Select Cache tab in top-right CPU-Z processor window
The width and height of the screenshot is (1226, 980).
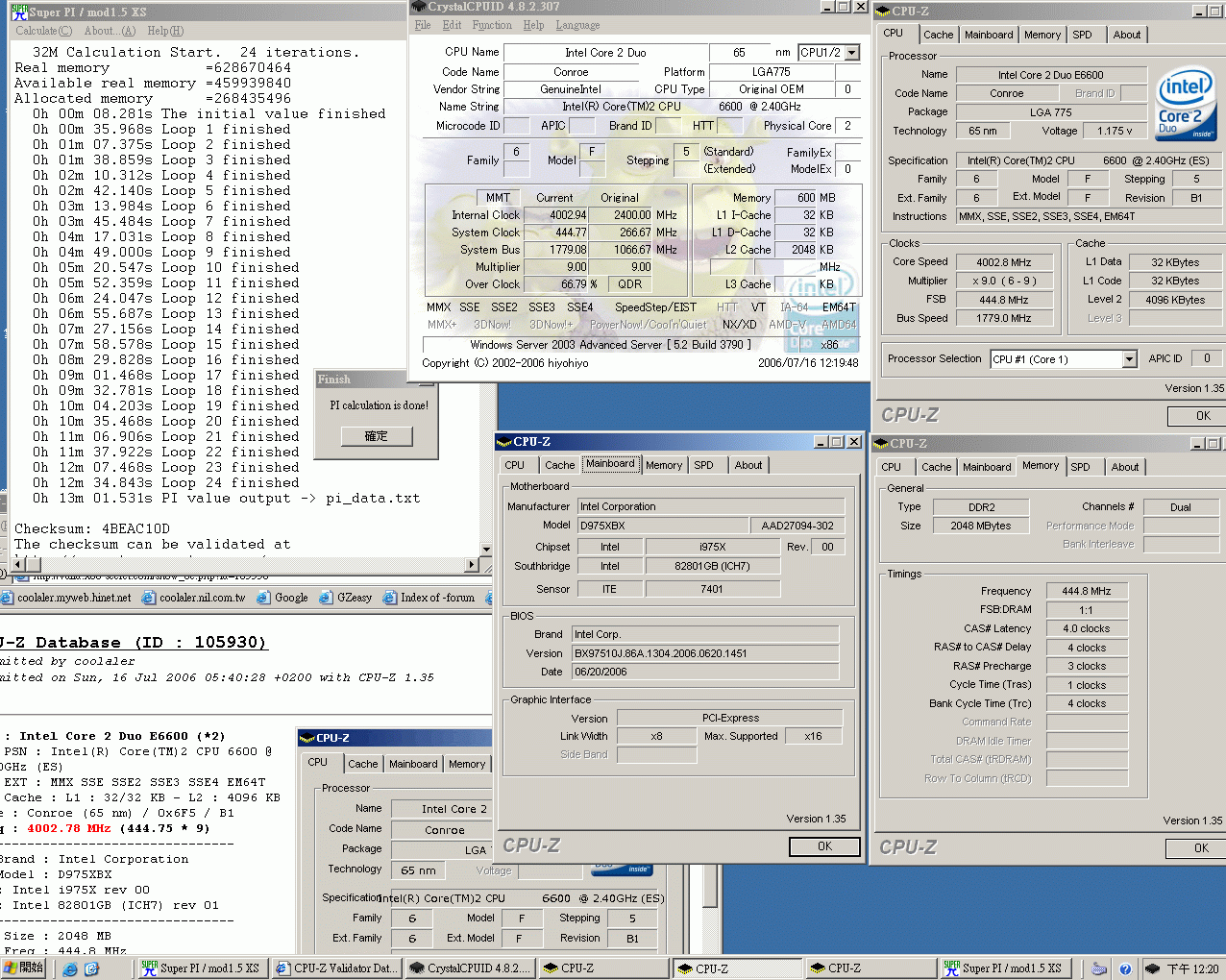point(938,35)
